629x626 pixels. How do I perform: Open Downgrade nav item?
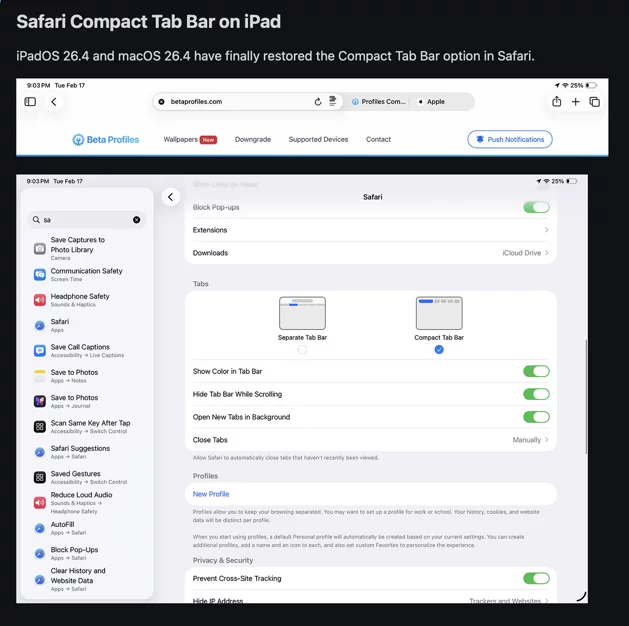(x=253, y=140)
